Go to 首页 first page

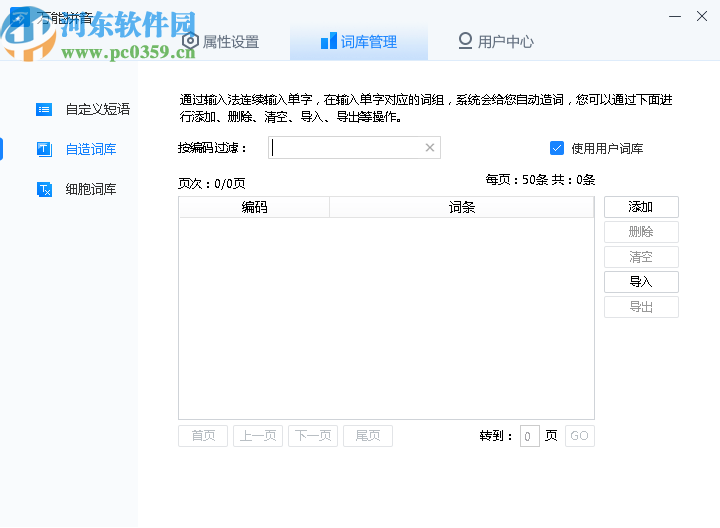(x=203, y=436)
